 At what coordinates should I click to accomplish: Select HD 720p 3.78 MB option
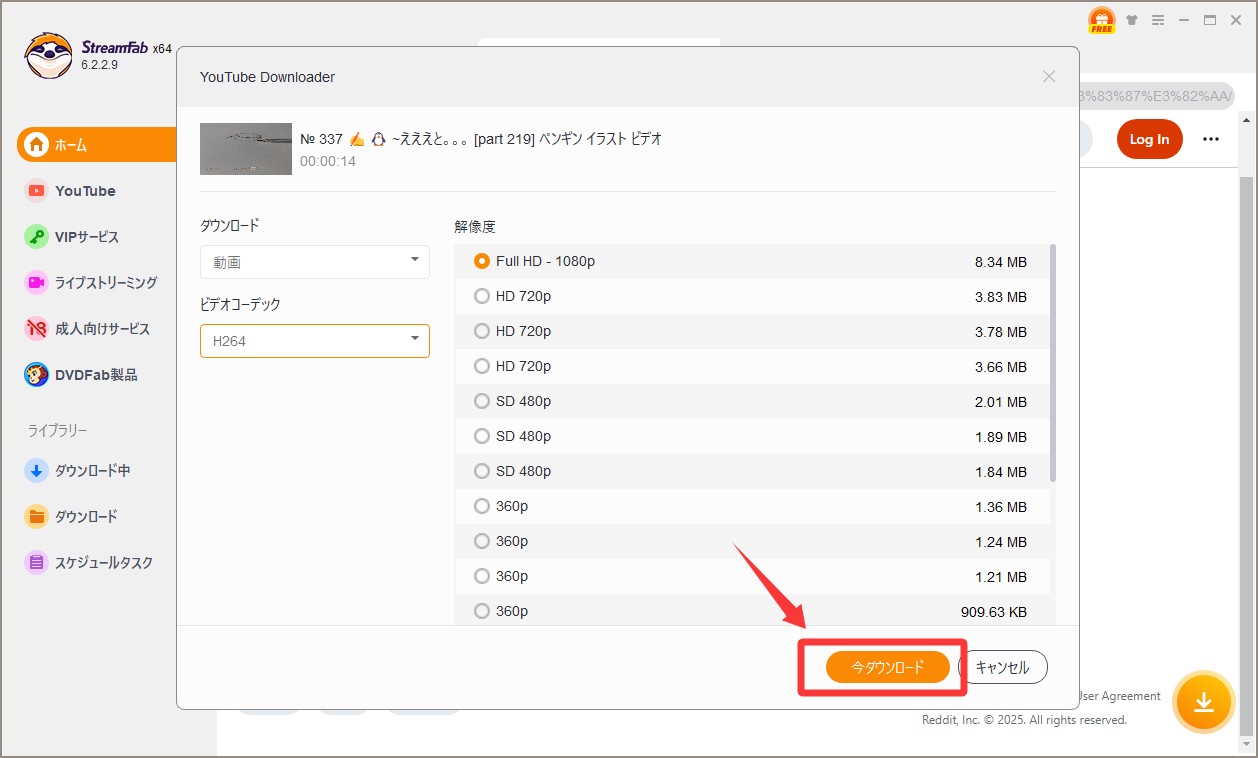[x=752, y=331]
